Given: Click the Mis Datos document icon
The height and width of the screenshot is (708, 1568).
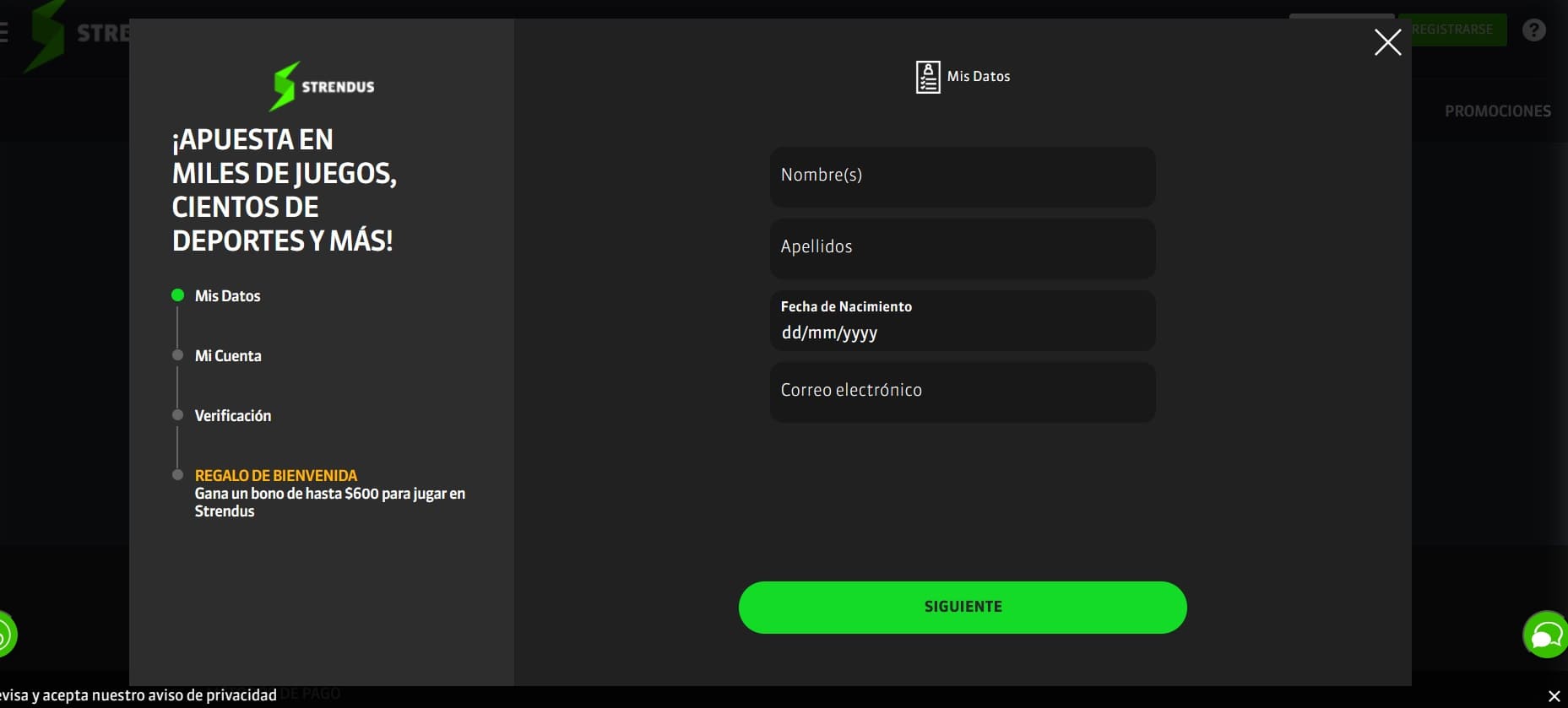Looking at the screenshot, I should pyautogui.click(x=928, y=77).
